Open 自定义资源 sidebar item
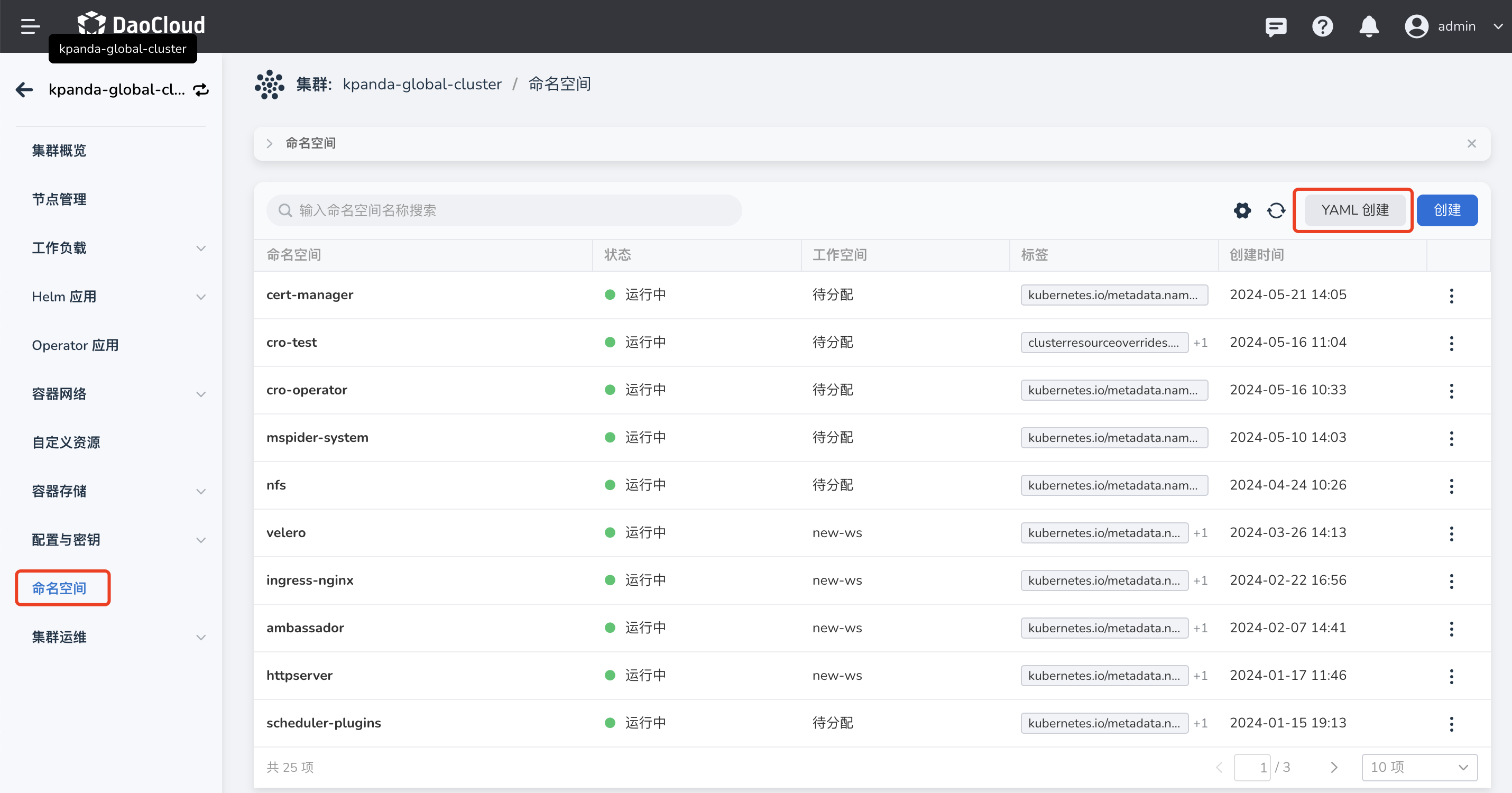The image size is (1512, 793). tap(66, 442)
